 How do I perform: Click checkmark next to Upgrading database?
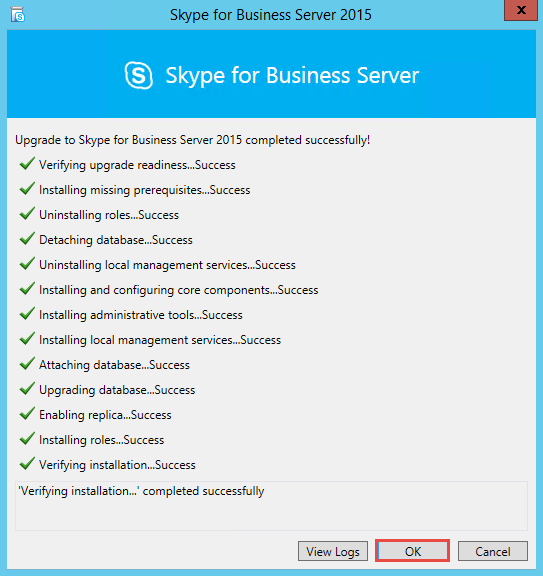pos(27,388)
